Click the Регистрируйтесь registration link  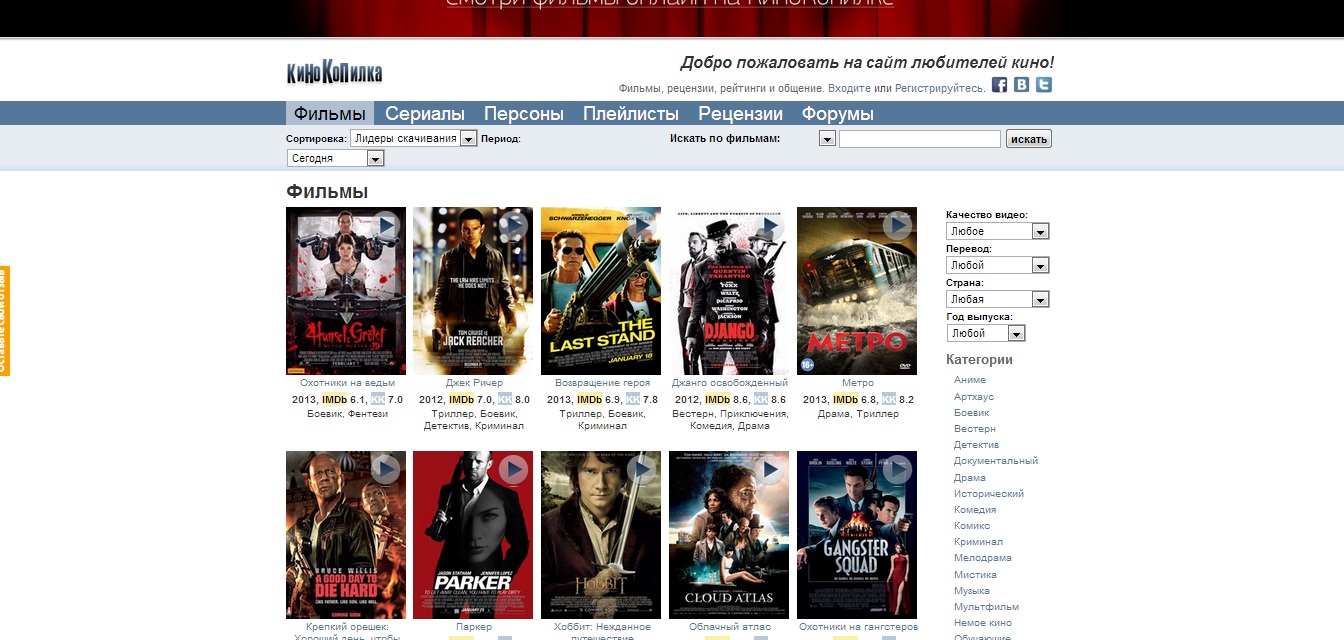point(939,88)
